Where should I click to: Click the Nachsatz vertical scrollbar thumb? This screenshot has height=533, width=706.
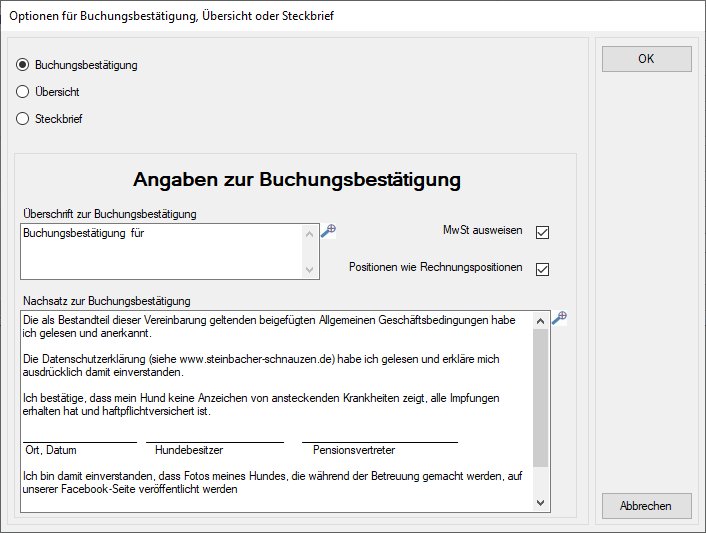coord(541,398)
